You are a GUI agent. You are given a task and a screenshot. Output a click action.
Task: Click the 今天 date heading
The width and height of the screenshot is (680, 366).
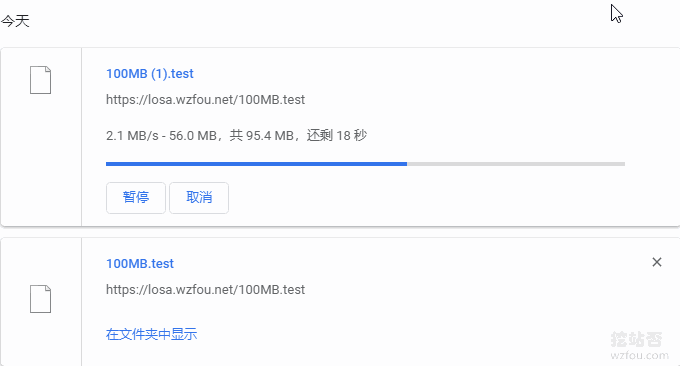point(15,21)
